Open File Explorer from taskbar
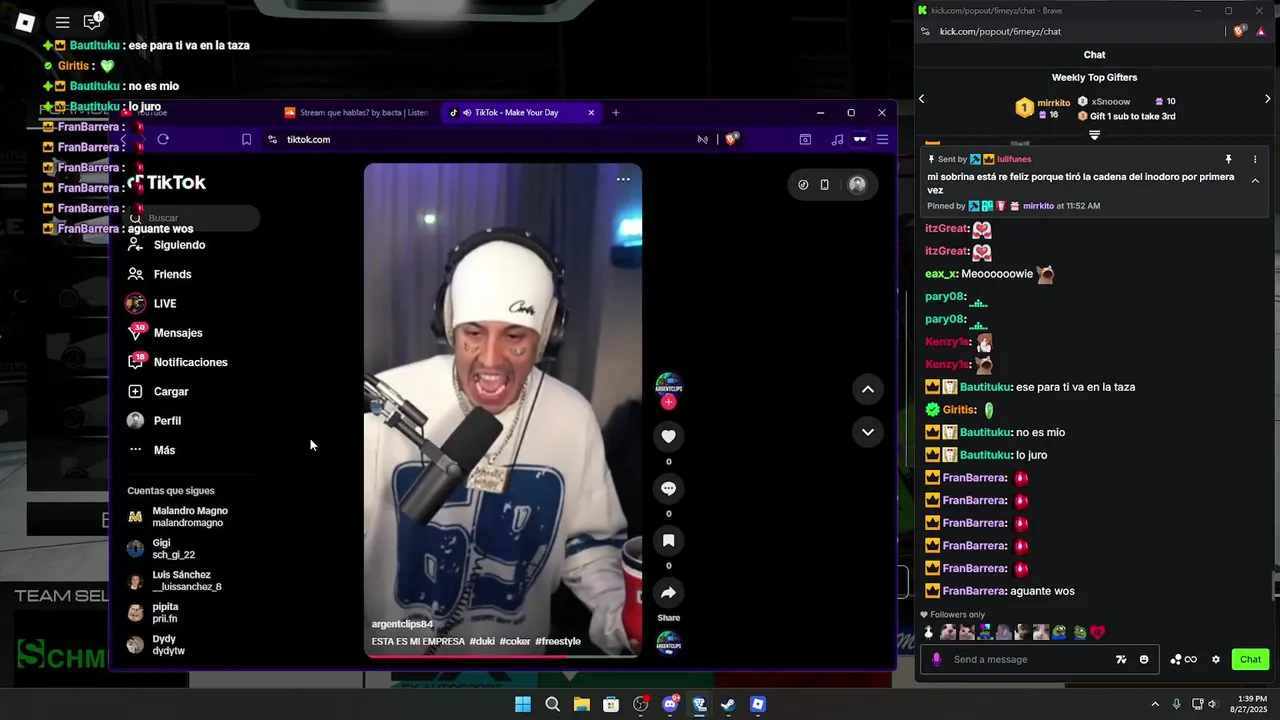The height and width of the screenshot is (720, 1280). coord(581,704)
